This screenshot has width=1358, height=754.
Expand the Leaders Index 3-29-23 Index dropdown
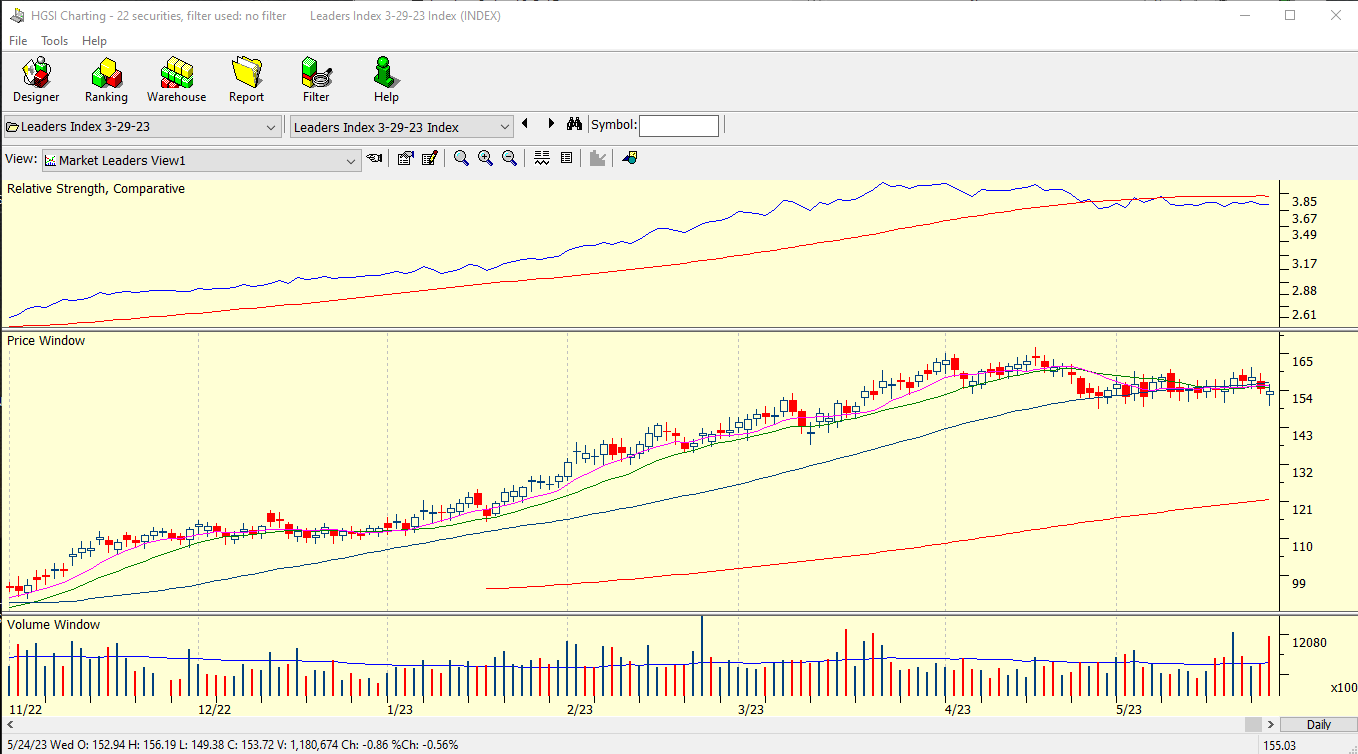504,127
